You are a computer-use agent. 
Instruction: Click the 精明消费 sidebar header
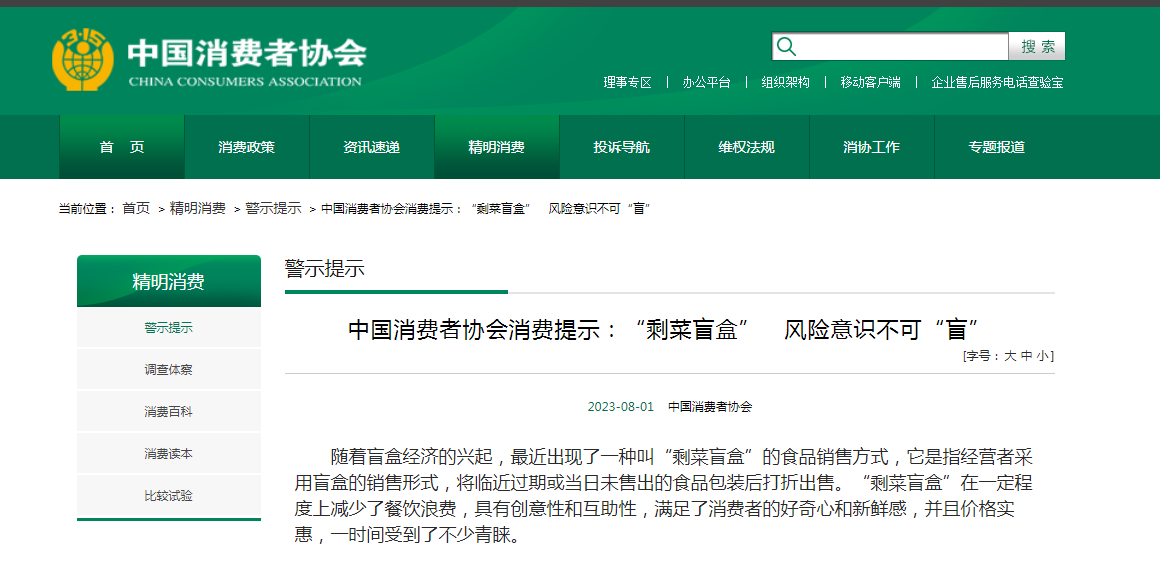[169, 281]
